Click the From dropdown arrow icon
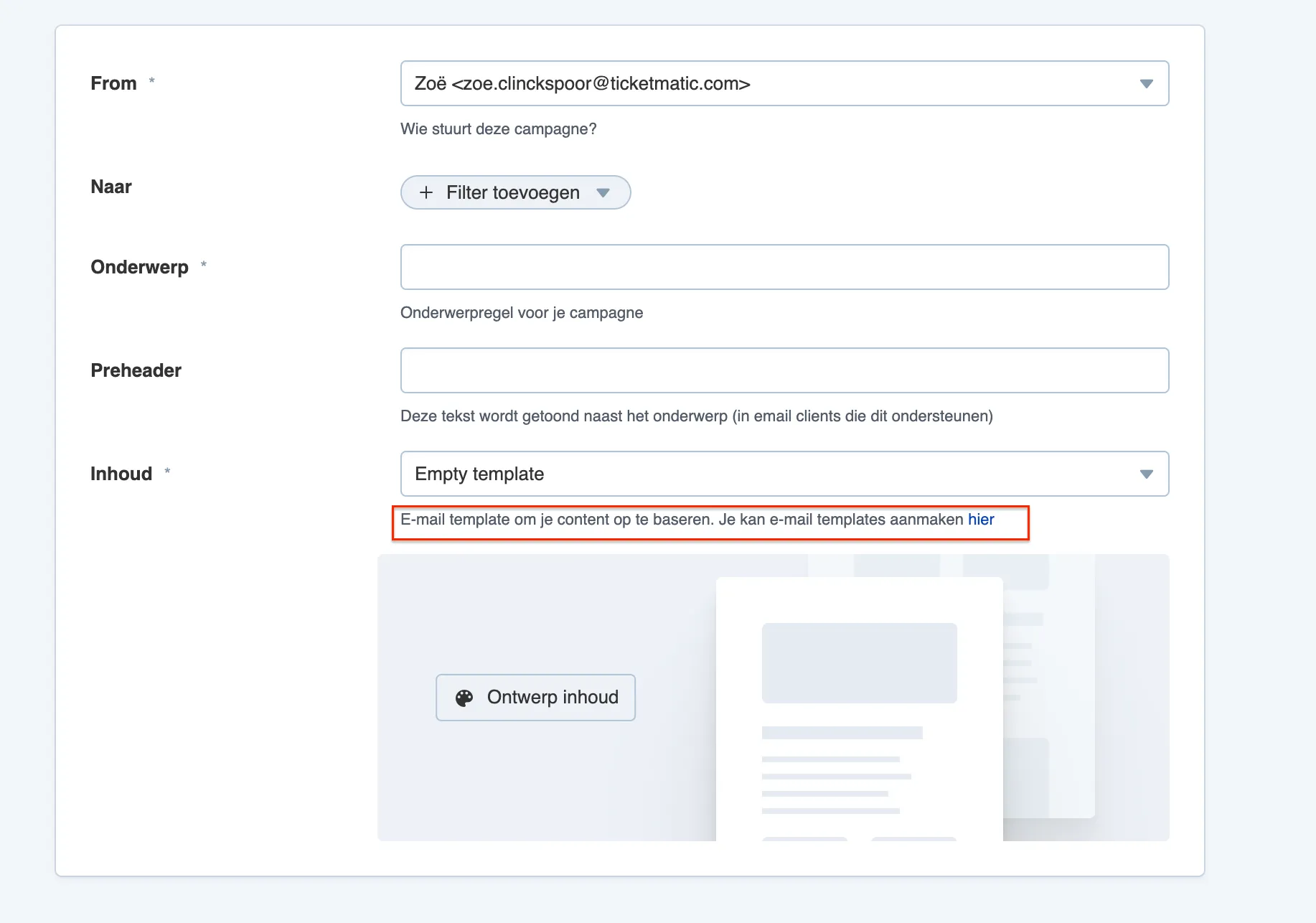1316x923 pixels. (x=1146, y=84)
